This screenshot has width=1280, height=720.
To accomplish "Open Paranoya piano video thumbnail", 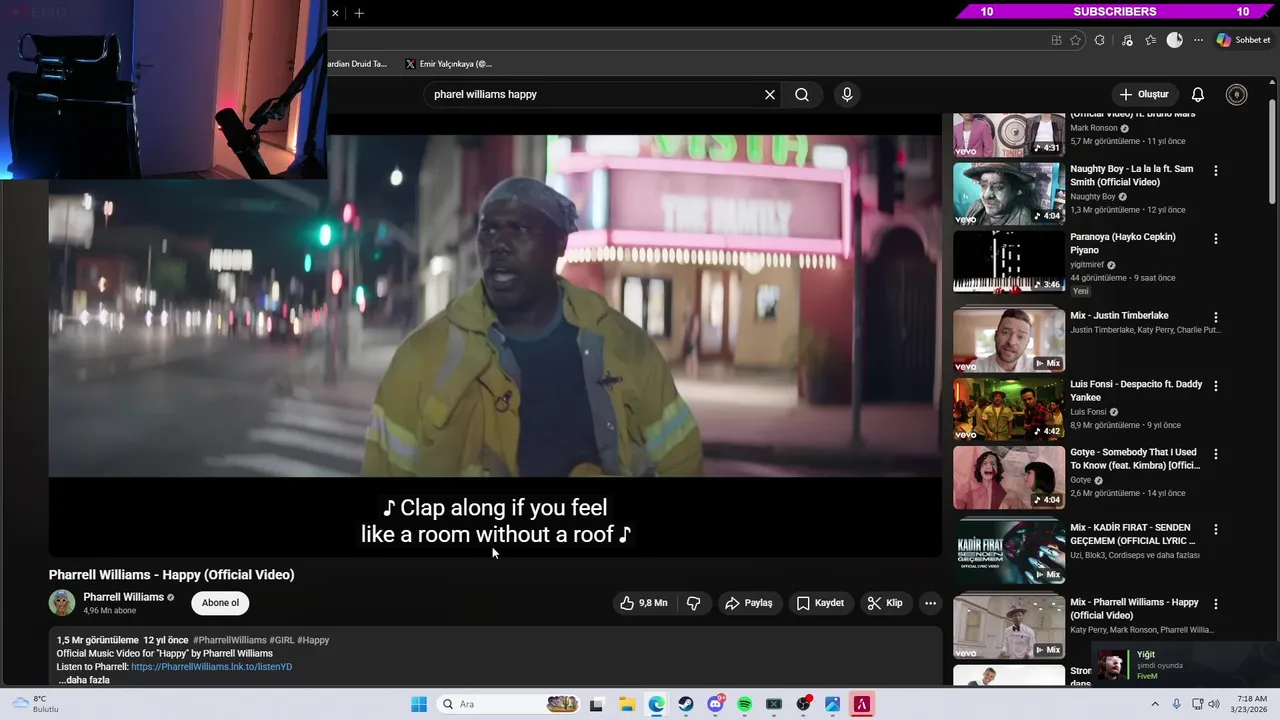I will [x=1009, y=262].
